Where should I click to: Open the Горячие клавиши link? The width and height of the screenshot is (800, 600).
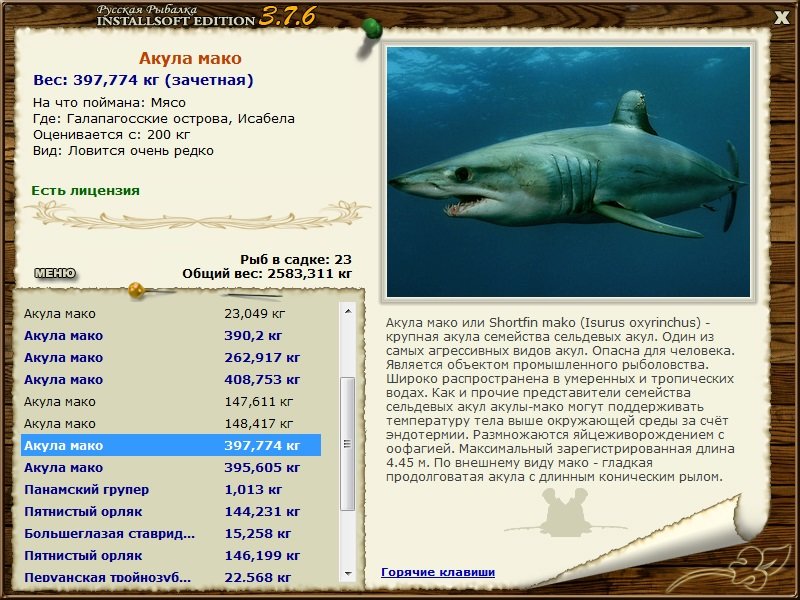pyautogui.click(x=438, y=572)
